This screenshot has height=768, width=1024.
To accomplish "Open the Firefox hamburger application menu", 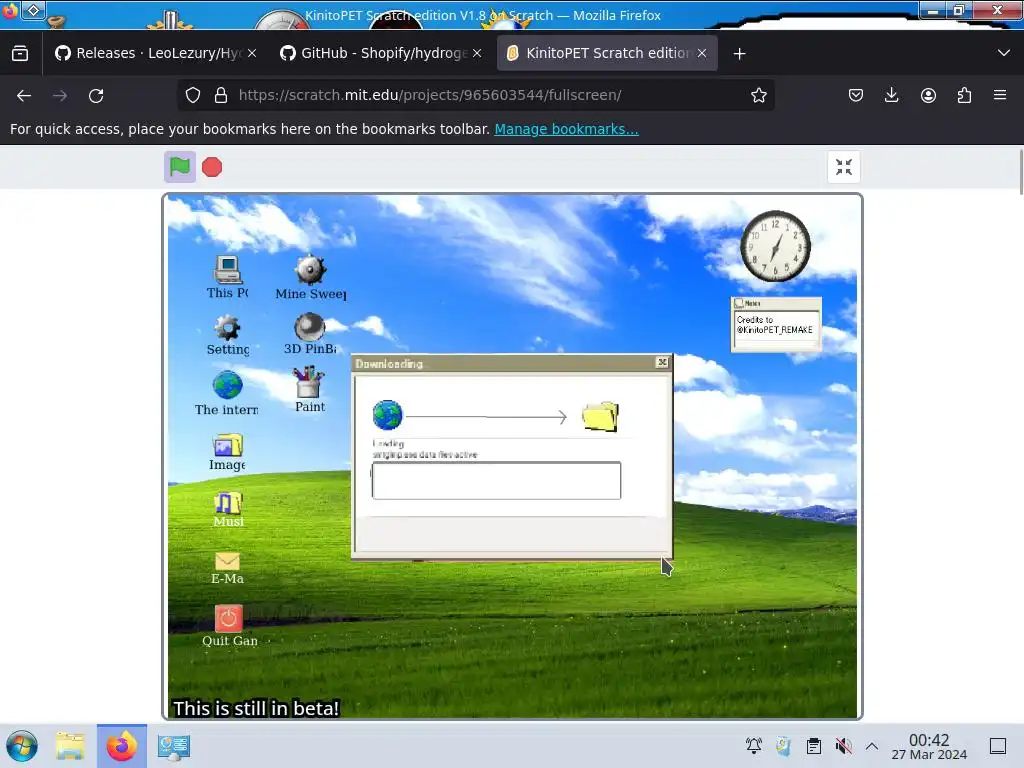I will coord(1000,95).
